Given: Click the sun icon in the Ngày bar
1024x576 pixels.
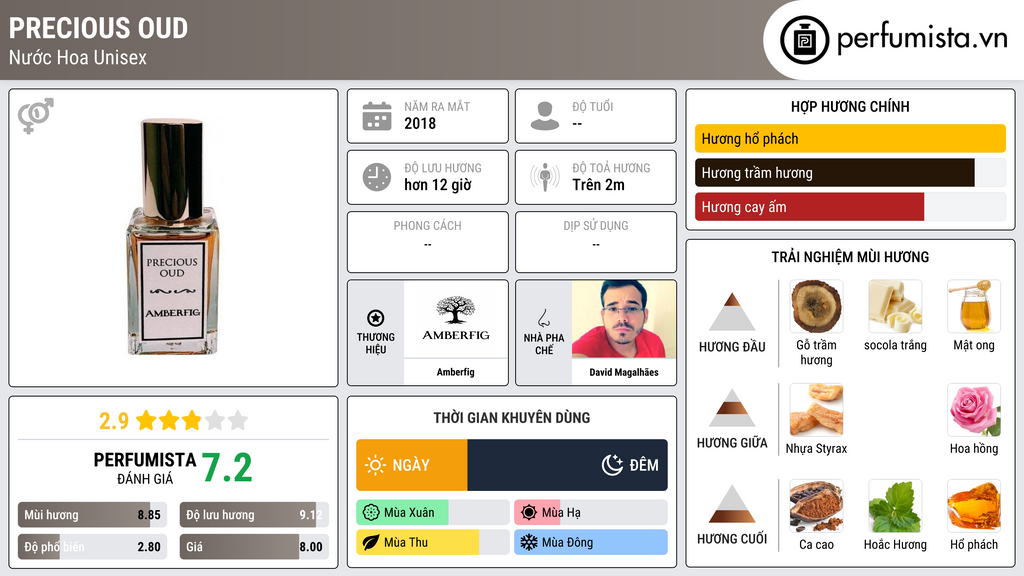Looking at the screenshot, I should 375,465.
